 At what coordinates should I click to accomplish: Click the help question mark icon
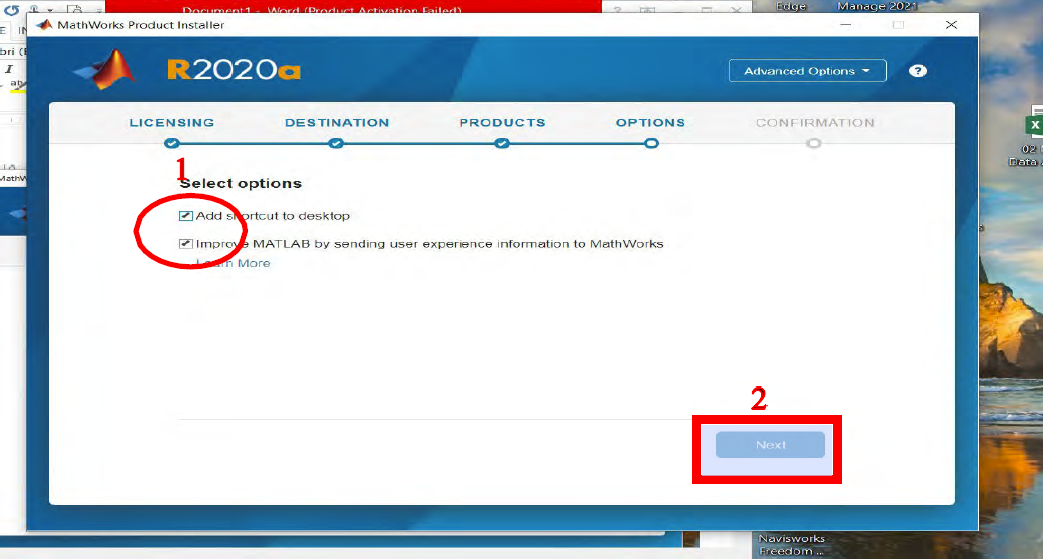(918, 71)
